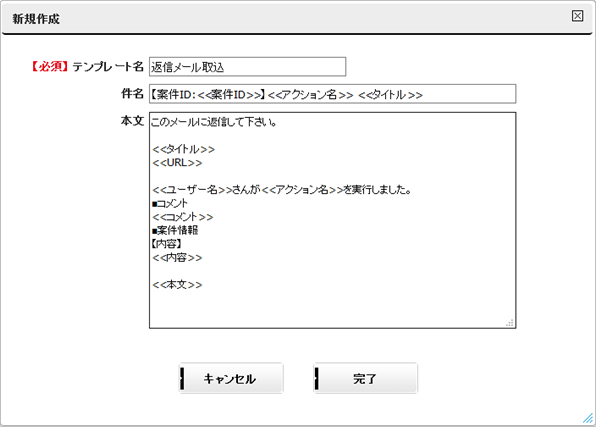The width and height of the screenshot is (596, 427).
Task: Click the 【必須】 required marker
Action: 49,67
